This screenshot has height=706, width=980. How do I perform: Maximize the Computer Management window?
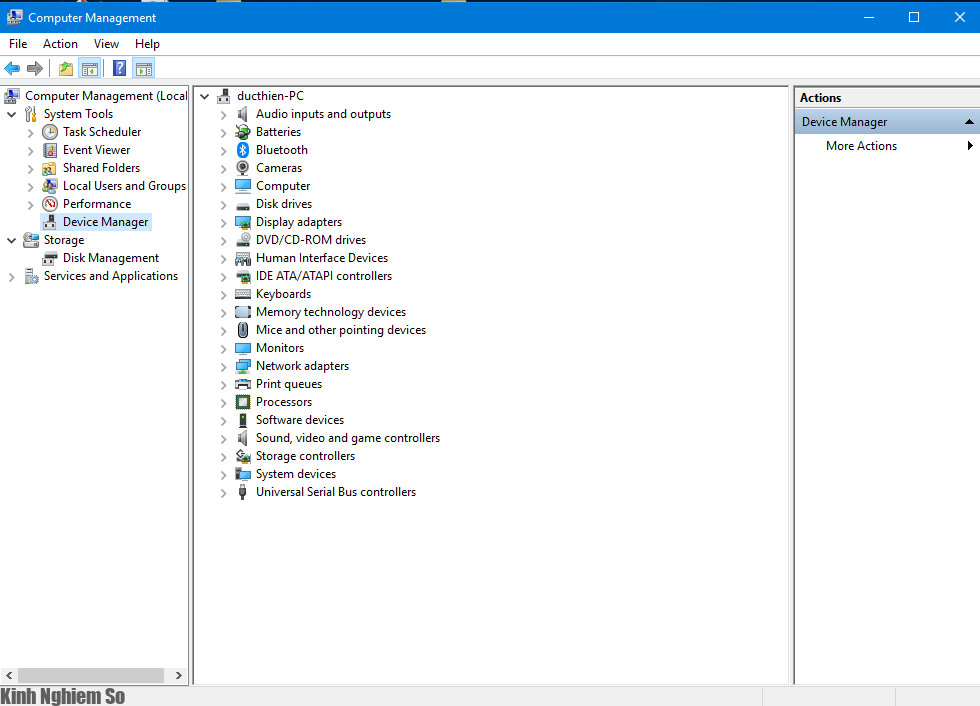pyautogui.click(x=914, y=17)
